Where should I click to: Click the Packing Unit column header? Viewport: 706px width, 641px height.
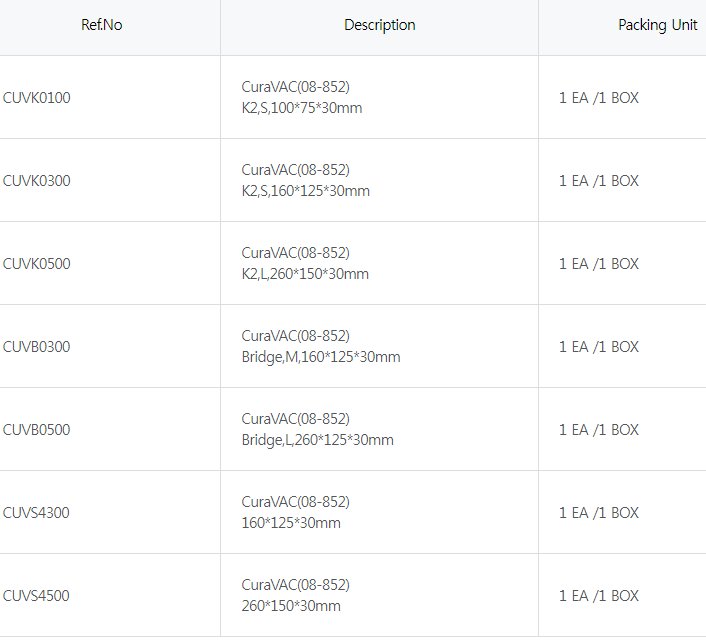(x=657, y=25)
